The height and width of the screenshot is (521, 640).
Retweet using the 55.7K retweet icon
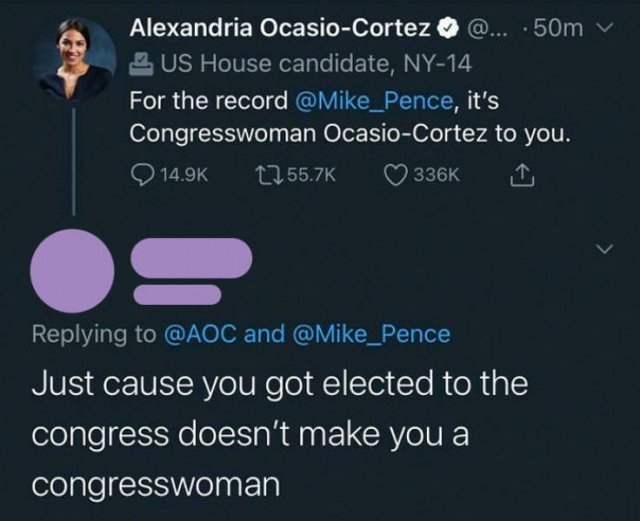click(269, 175)
